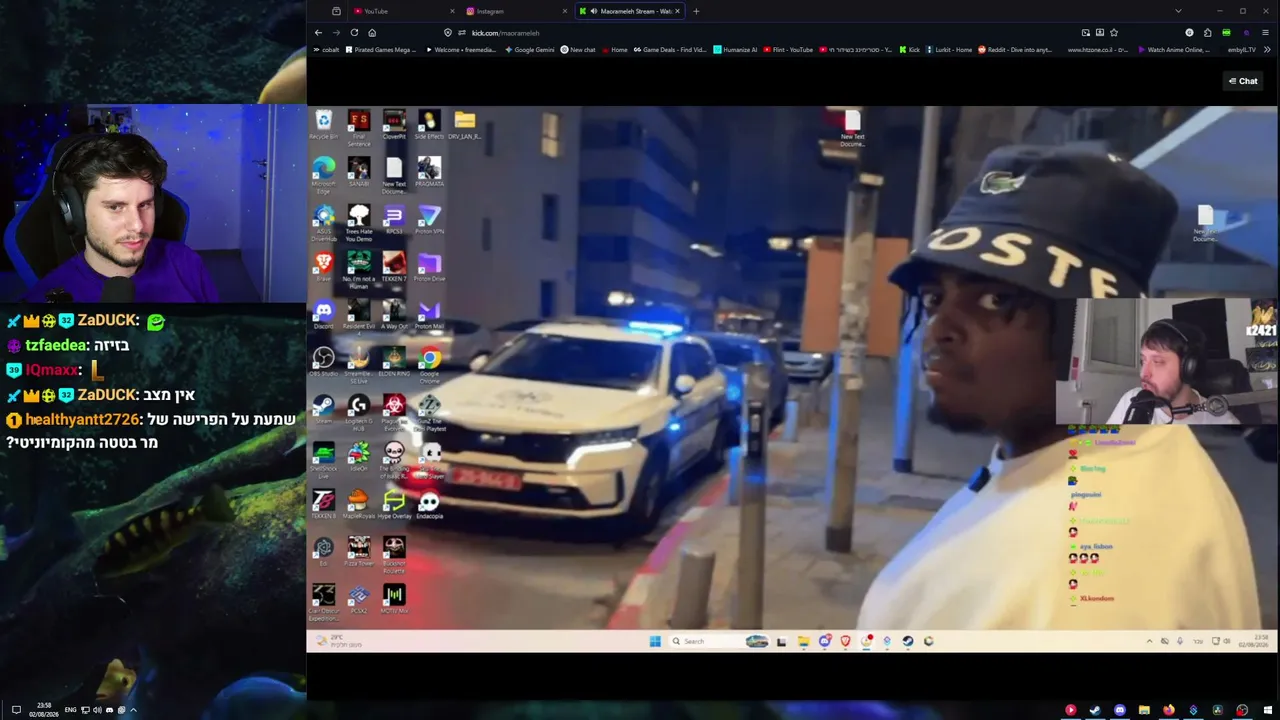Open the cobalt bookmark
Viewport: 1280px width, 720px height.
pos(327,49)
